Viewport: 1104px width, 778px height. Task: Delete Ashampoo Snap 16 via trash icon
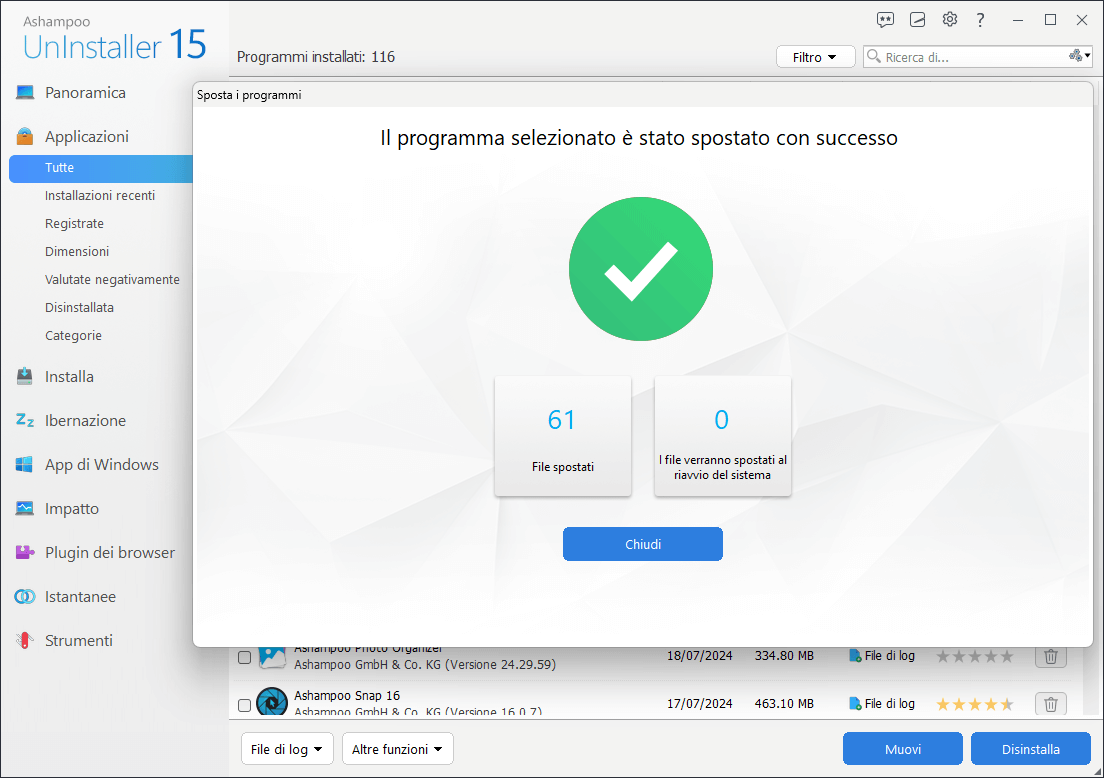click(x=1050, y=704)
